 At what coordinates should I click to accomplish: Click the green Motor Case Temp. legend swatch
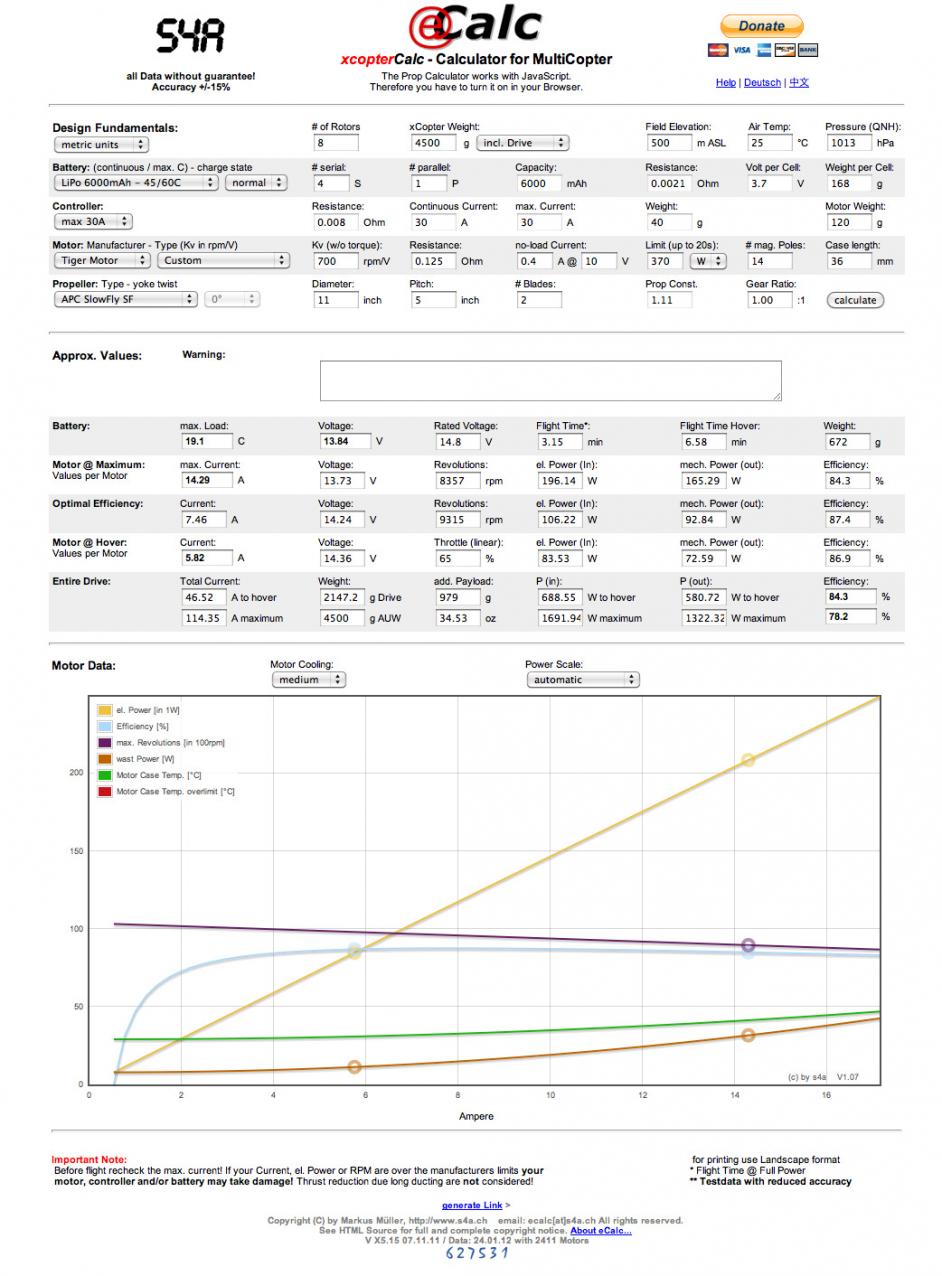104,775
